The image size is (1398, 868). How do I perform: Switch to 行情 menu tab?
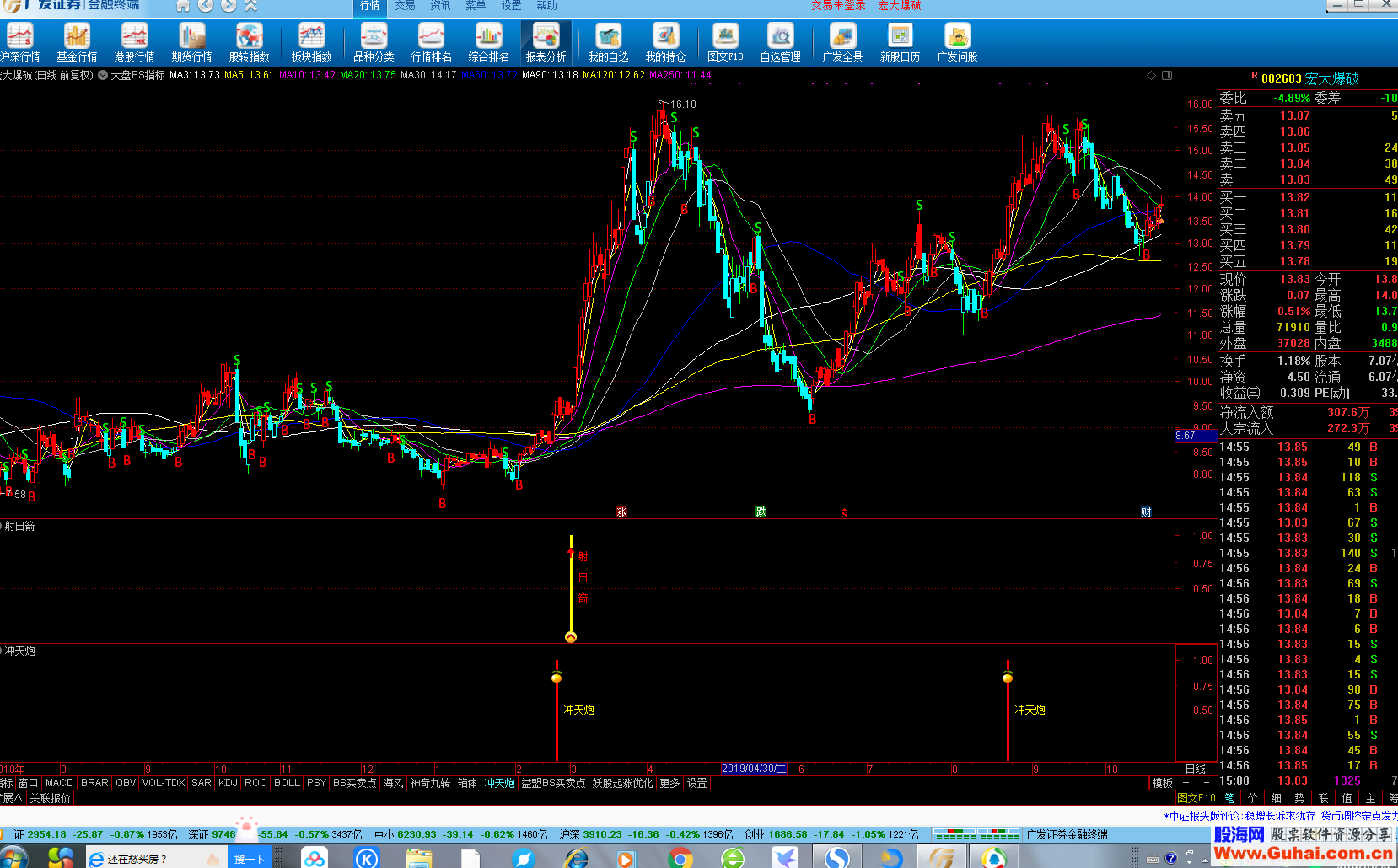370,6
